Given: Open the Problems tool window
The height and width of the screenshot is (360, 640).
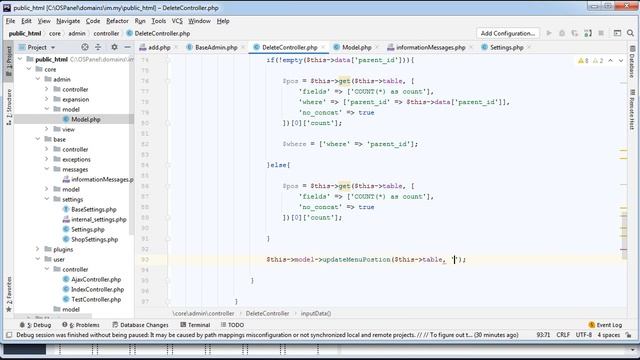Looking at the screenshot, I should [81, 325].
